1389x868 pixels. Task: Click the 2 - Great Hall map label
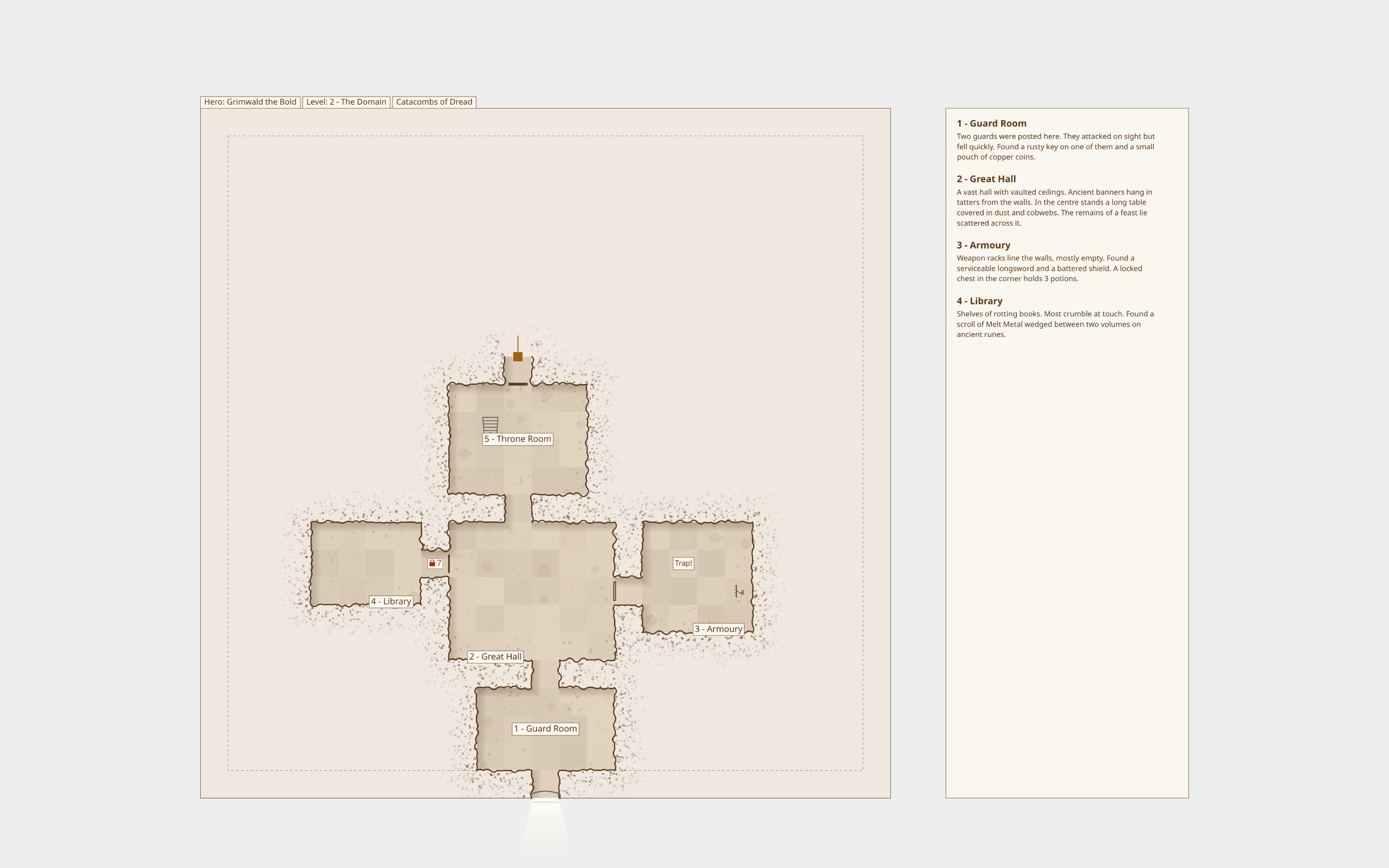point(495,656)
